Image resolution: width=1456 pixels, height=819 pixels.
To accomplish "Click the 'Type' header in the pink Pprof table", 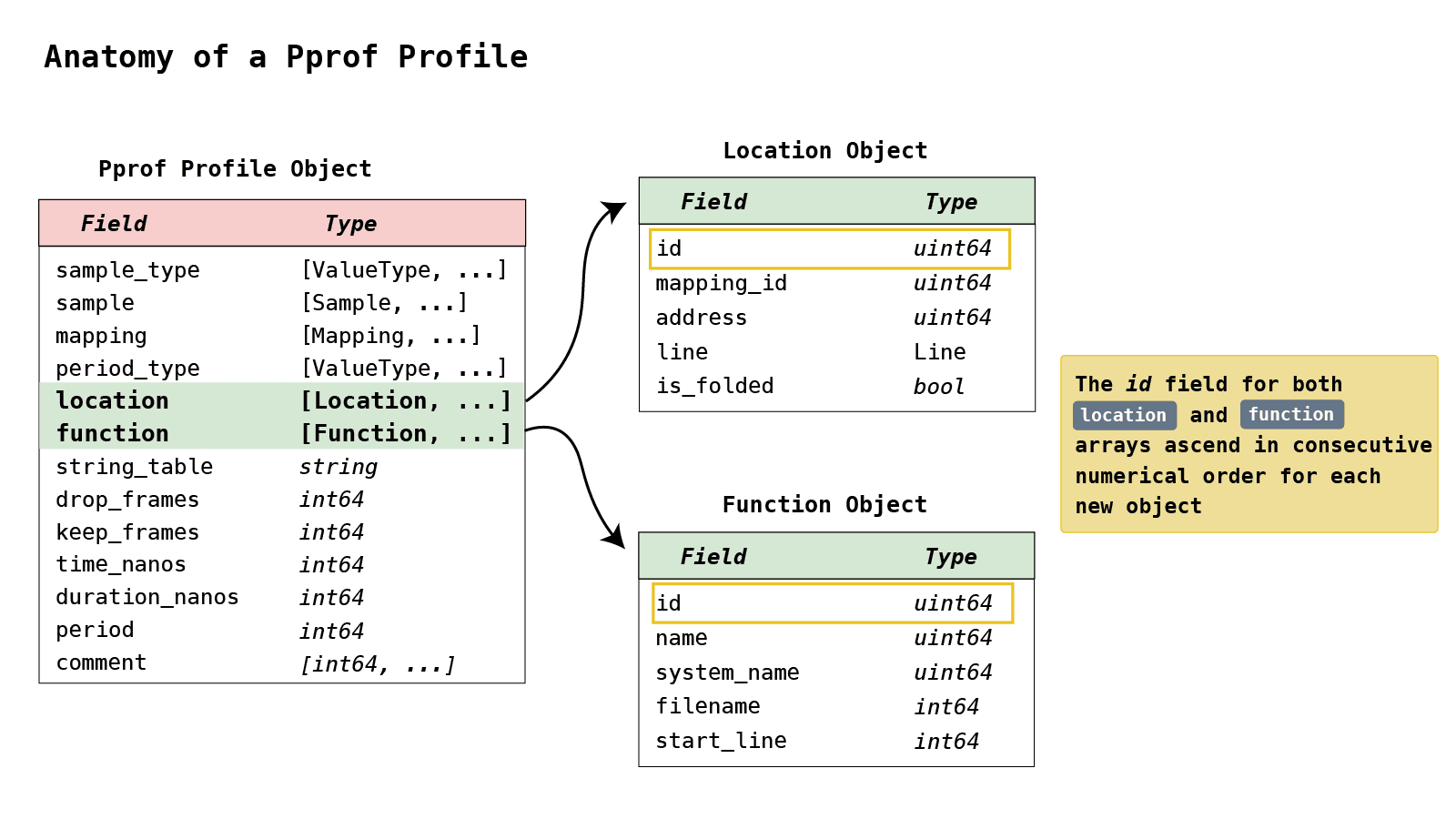I will pos(350,225).
